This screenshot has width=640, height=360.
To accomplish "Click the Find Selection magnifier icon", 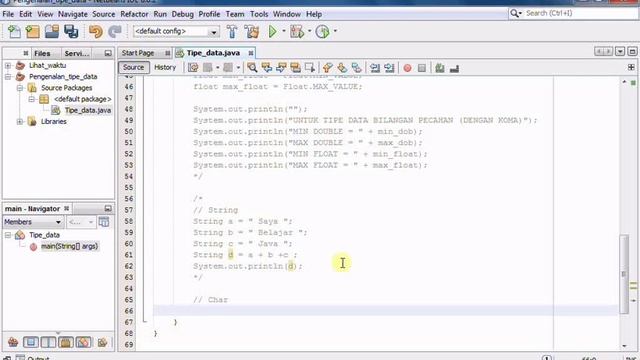I will click(x=252, y=68).
